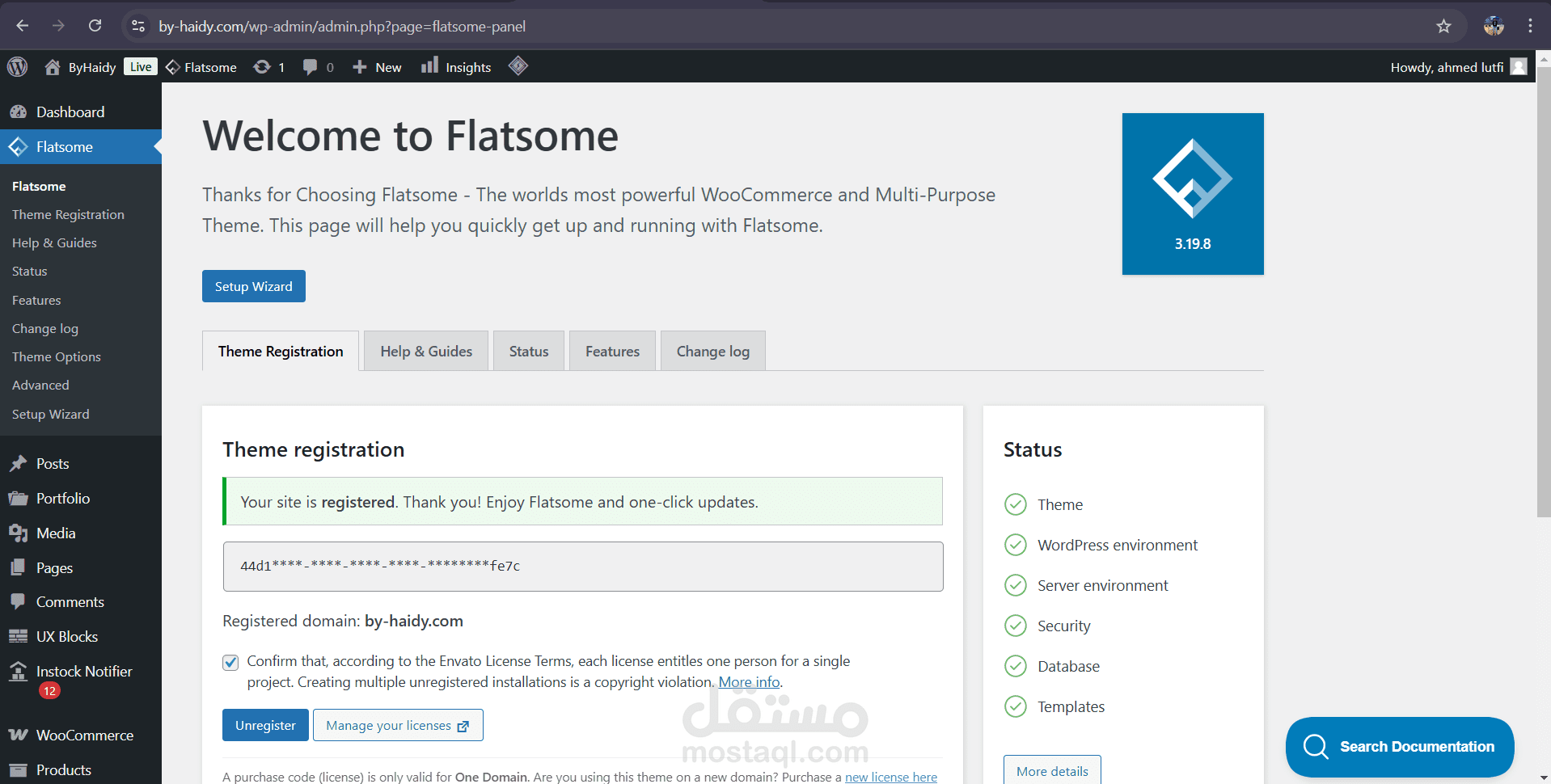Click the Security status check icon

[x=1016, y=626]
